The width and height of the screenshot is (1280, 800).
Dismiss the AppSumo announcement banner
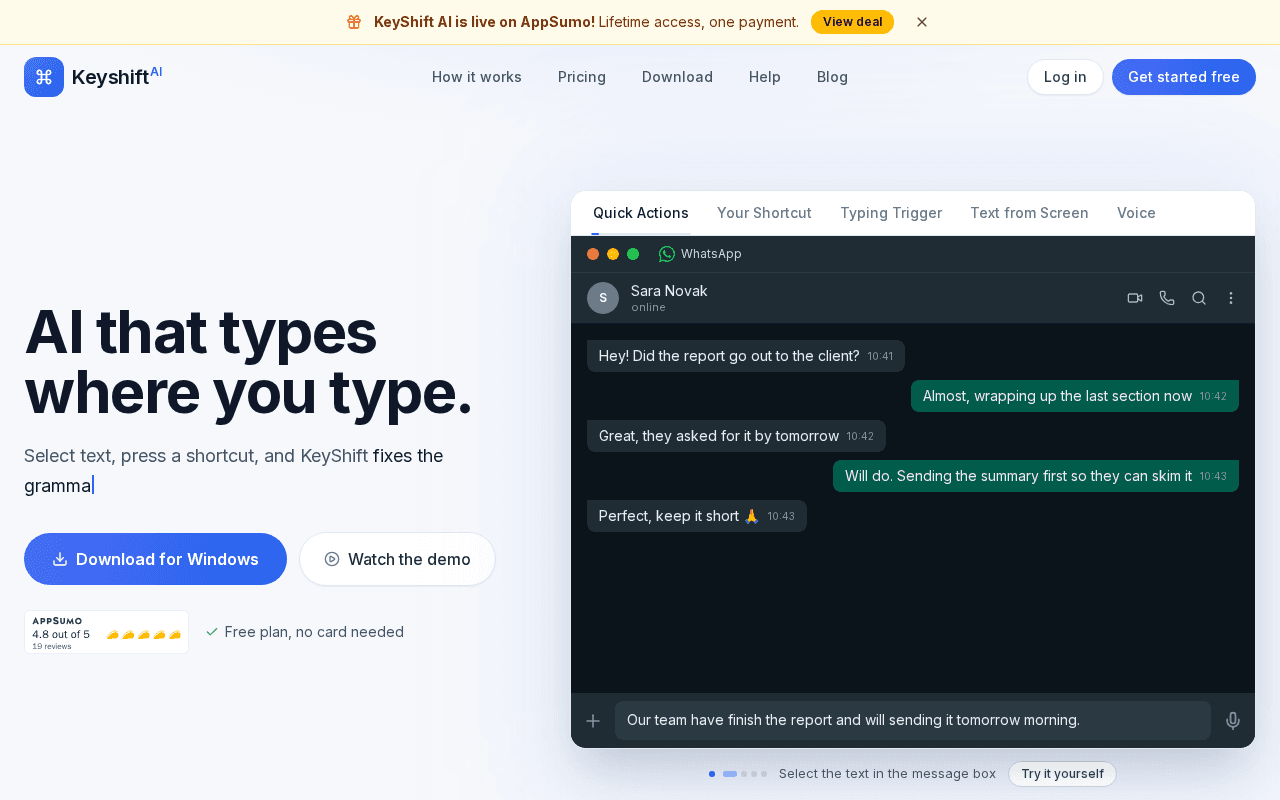[922, 22]
